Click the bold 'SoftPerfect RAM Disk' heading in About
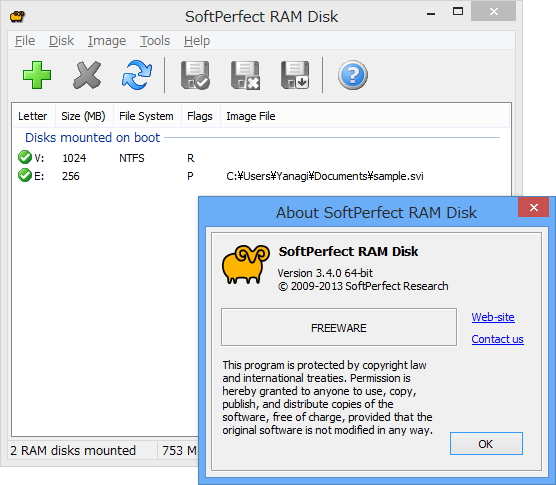 point(348,251)
